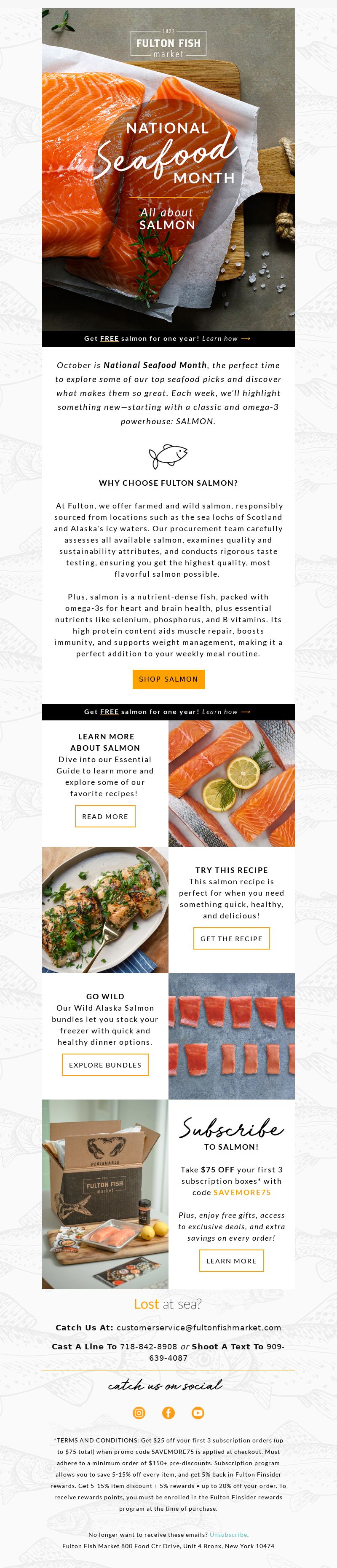Click the second free salmon banner arrow
The image size is (337, 1568).
point(246,712)
